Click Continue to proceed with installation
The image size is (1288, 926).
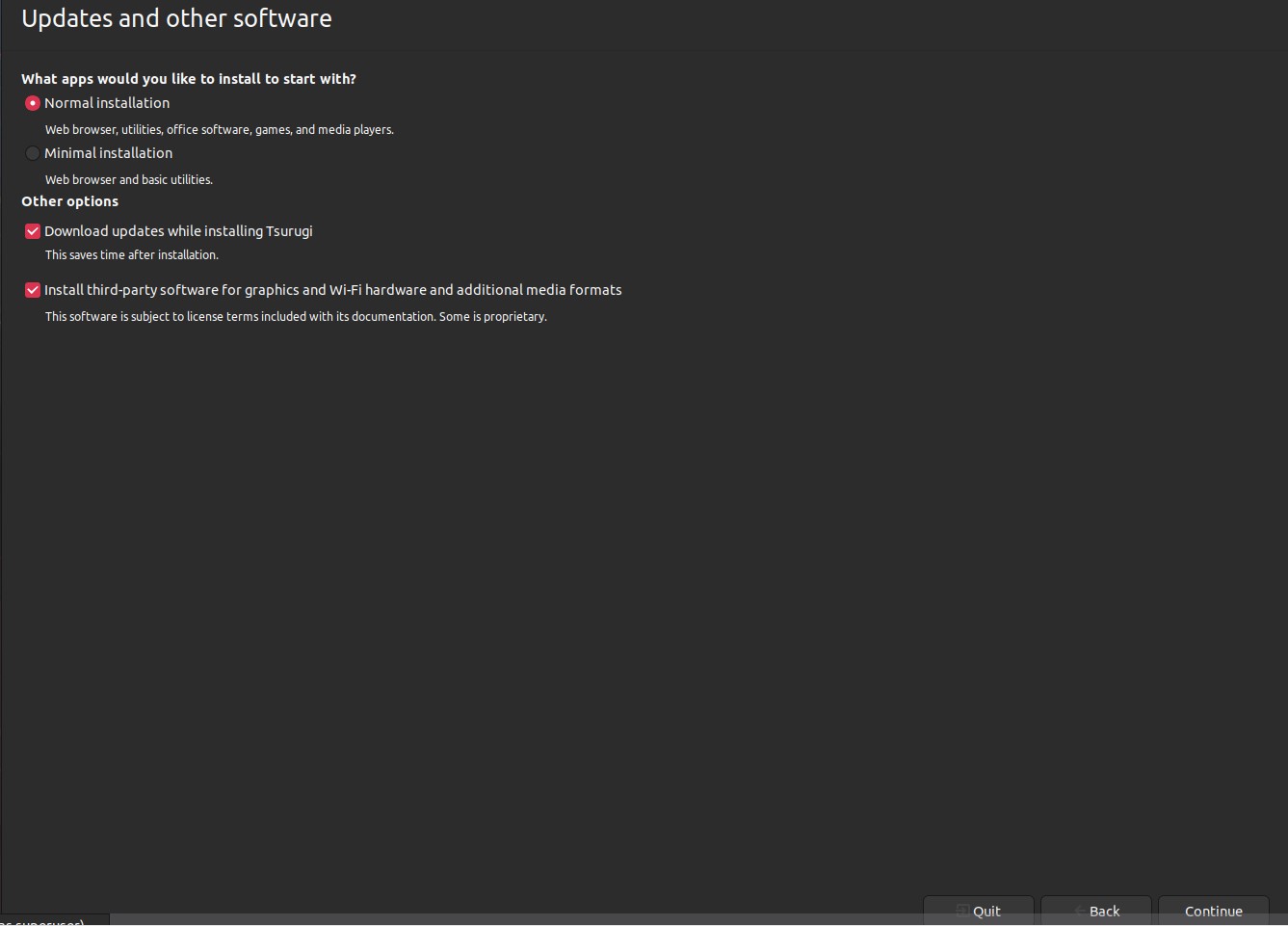coord(1213,911)
